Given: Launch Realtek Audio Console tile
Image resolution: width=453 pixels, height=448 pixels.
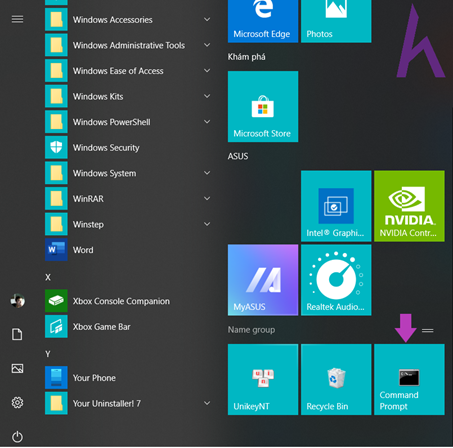Looking at the screenshot, I should point(336,280).
